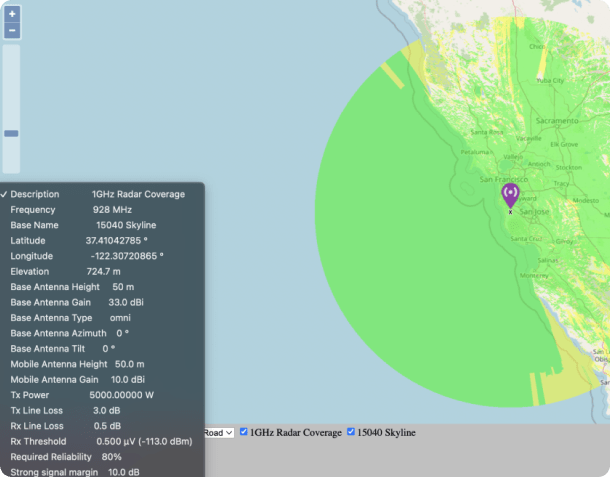
Task: Open the Road map type dropdown
Action: 219,432
